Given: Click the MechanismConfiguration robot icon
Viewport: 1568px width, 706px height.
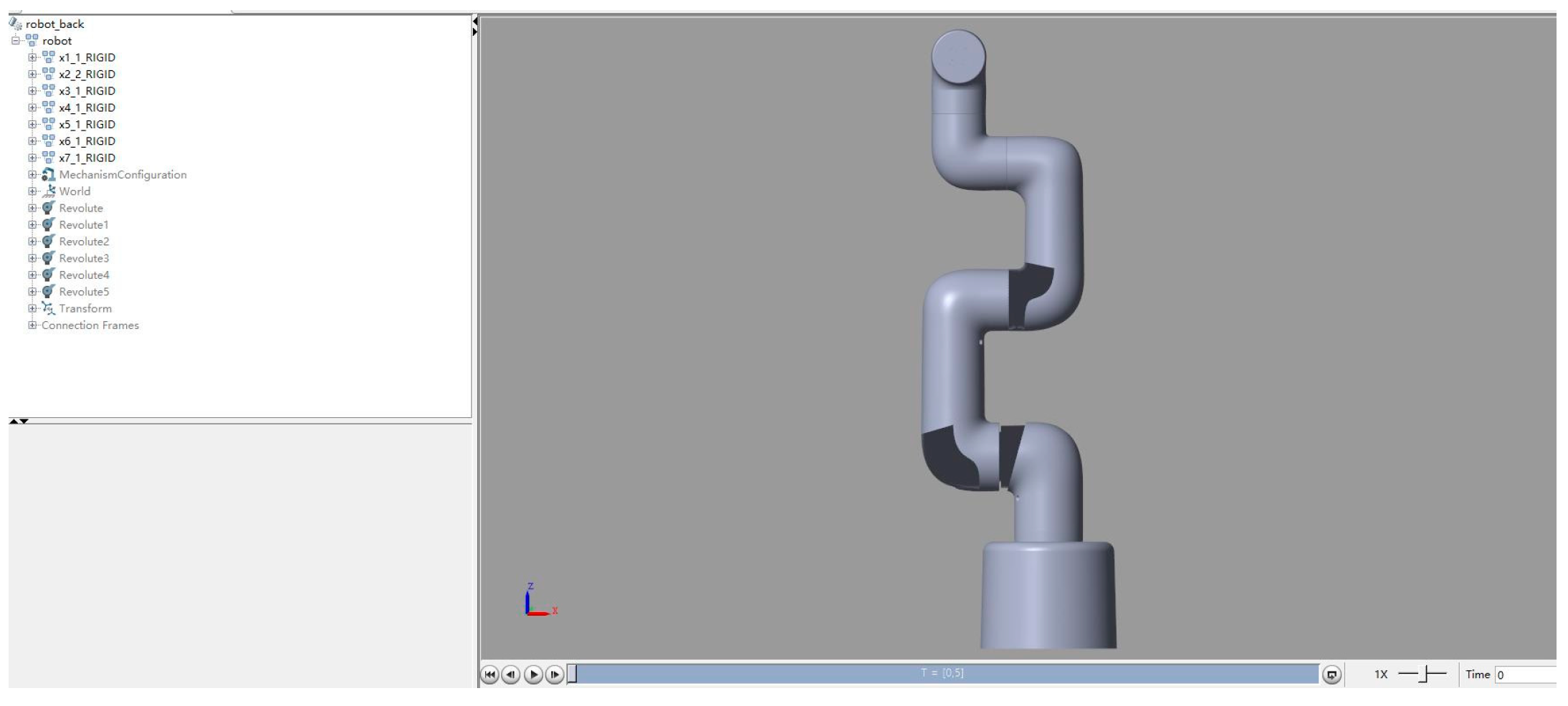Looking at the screenshot, I should (x=48, y=175).
